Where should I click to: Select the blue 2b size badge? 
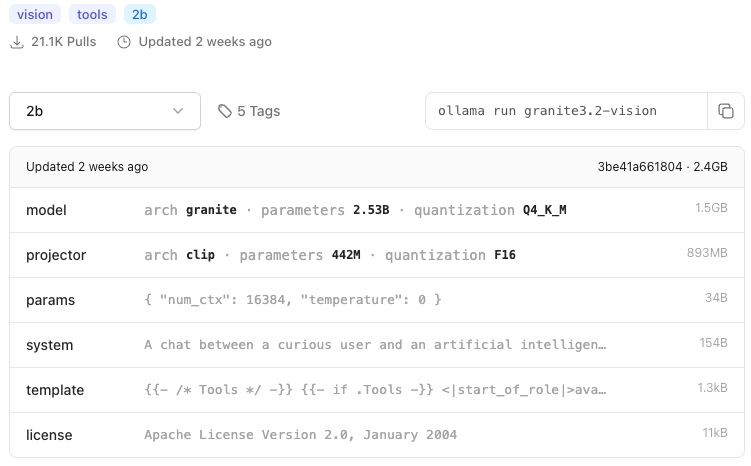tap(139, 14)
